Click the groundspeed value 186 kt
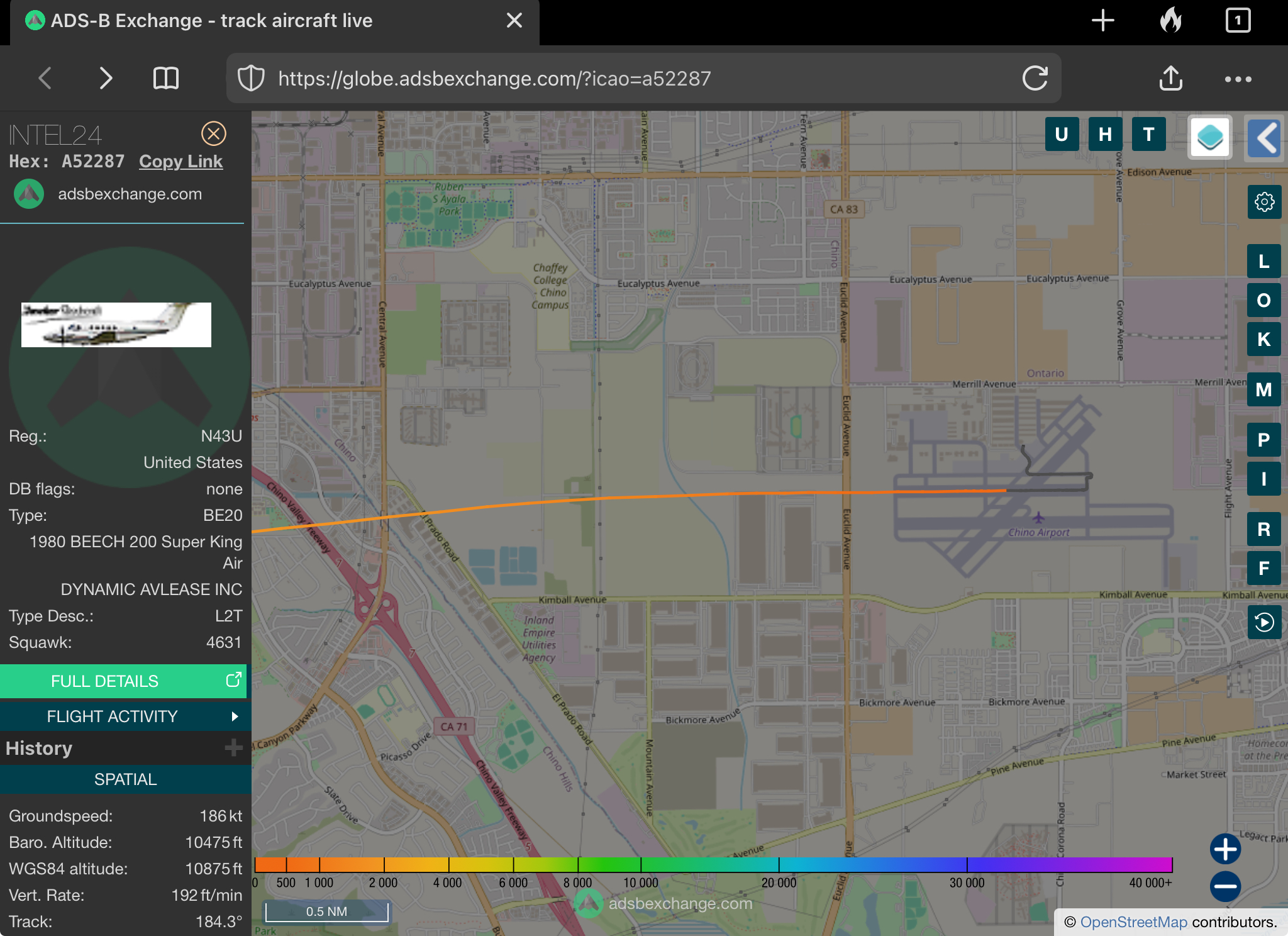 pos(221,816)
